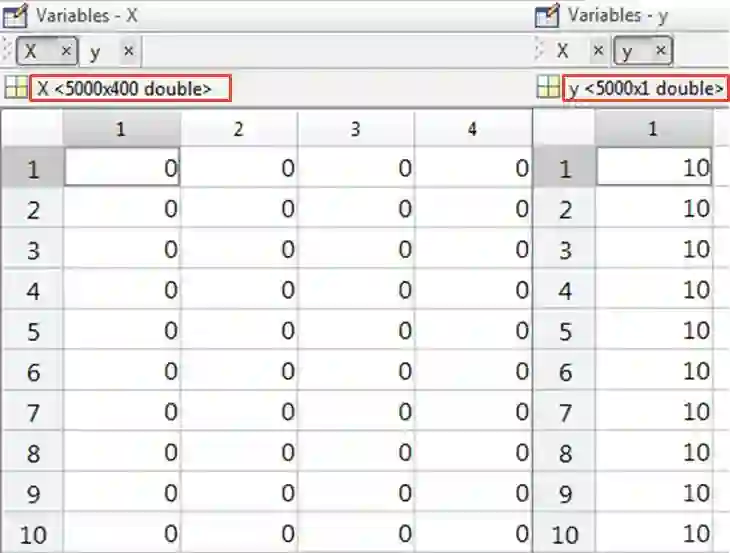Click cell row 1 column 1 in X table
Image resolution: width=730 pixels, height=553 pixels.
122,167
